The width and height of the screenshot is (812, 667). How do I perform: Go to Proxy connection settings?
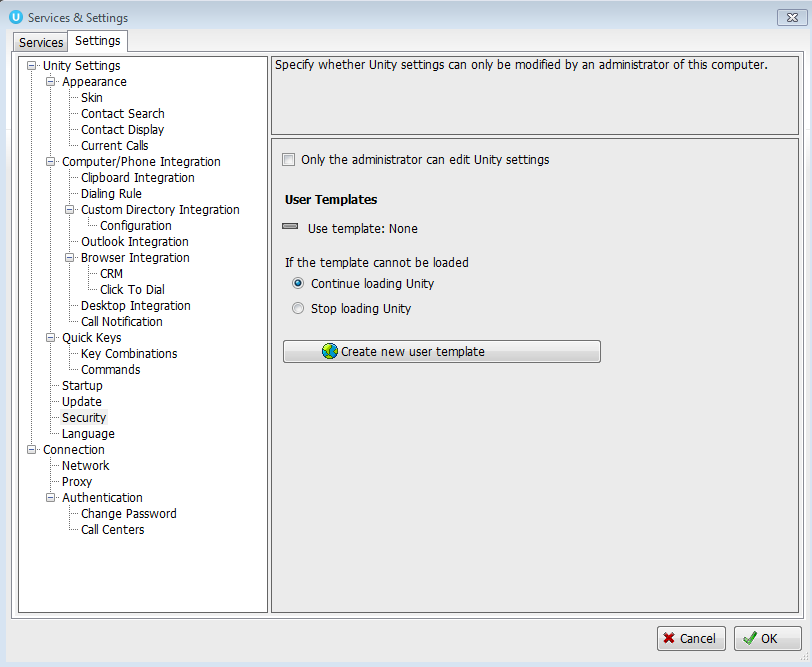(x=77, y=482)
